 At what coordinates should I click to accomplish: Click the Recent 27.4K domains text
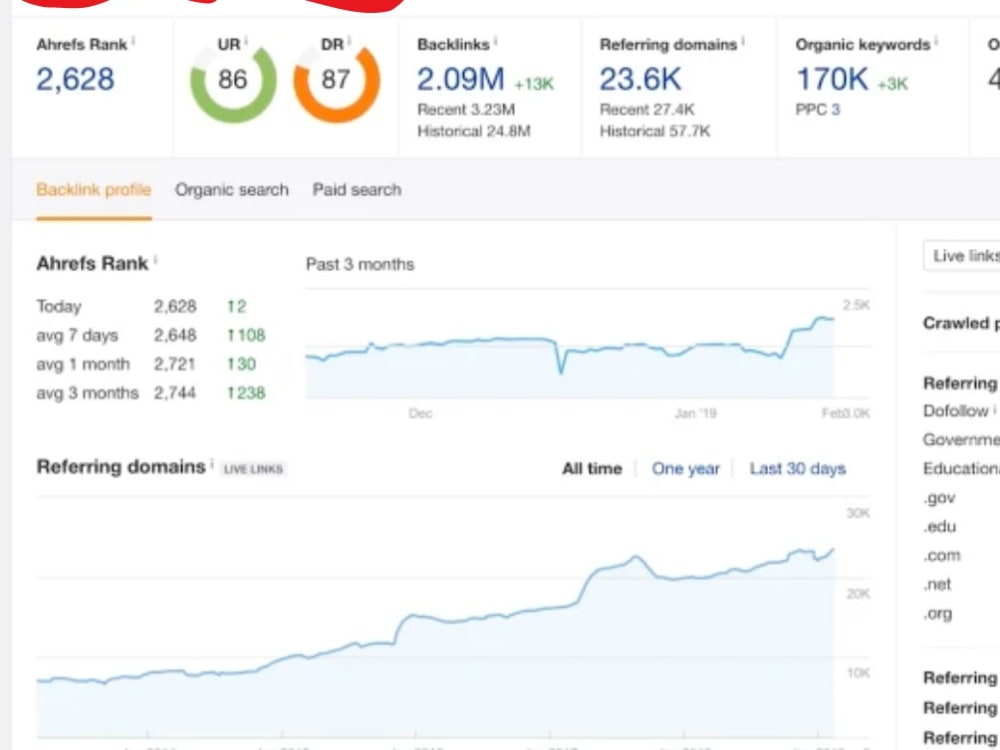point(647,110)
